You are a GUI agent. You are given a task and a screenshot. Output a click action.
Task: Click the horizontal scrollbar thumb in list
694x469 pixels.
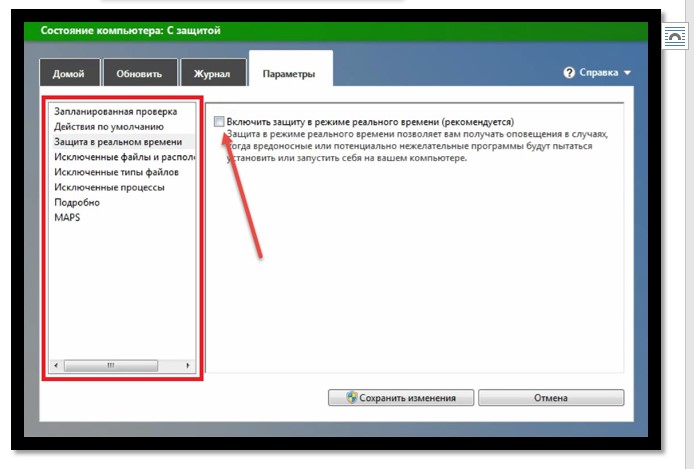coord(111,365)
